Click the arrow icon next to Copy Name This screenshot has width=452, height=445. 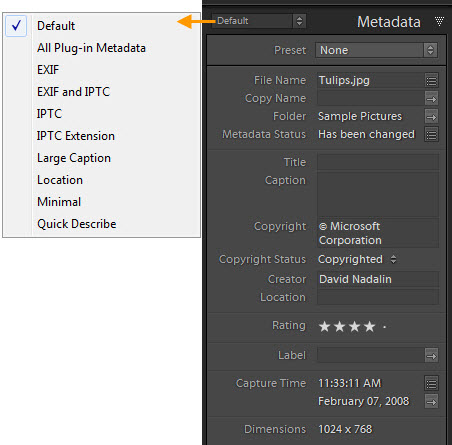(431, 99)
